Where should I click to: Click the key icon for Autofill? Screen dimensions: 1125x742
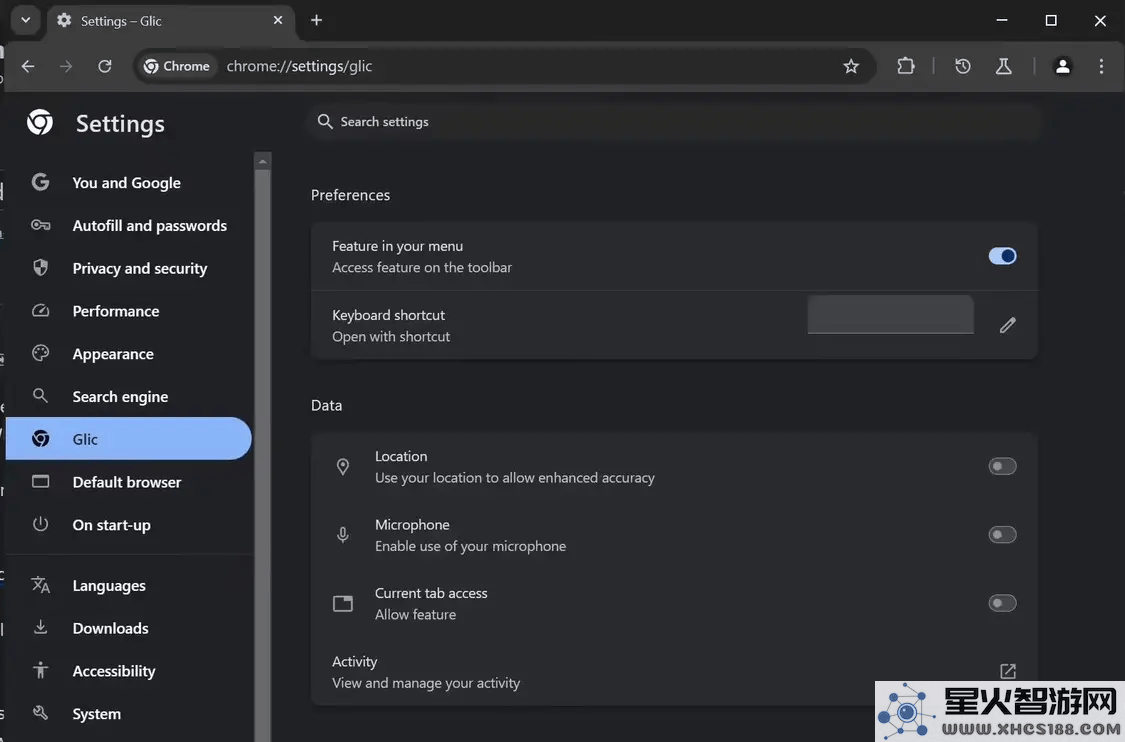[x=41, y=225]
